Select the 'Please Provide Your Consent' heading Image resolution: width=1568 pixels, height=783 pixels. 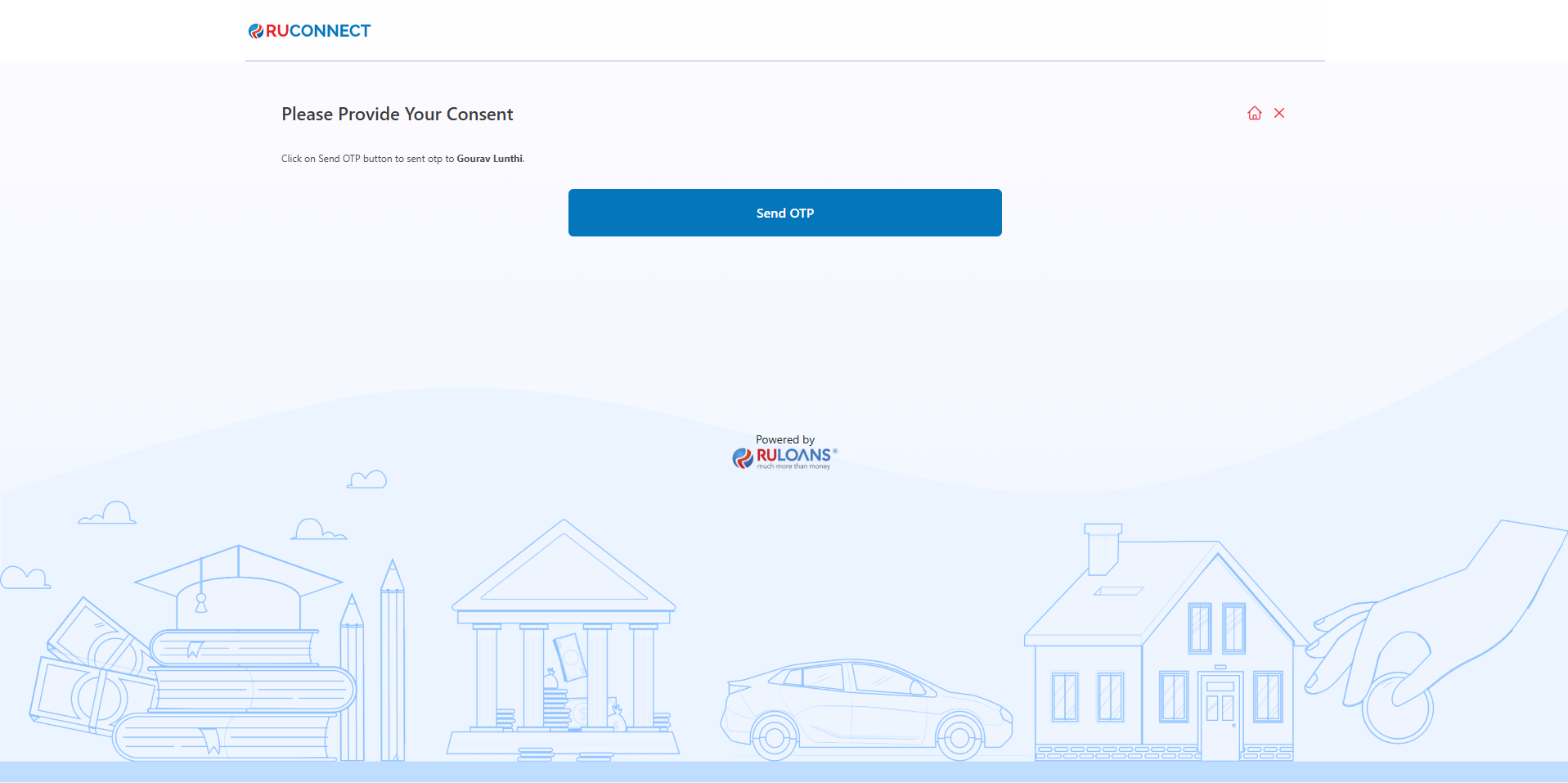pos(397,115)
